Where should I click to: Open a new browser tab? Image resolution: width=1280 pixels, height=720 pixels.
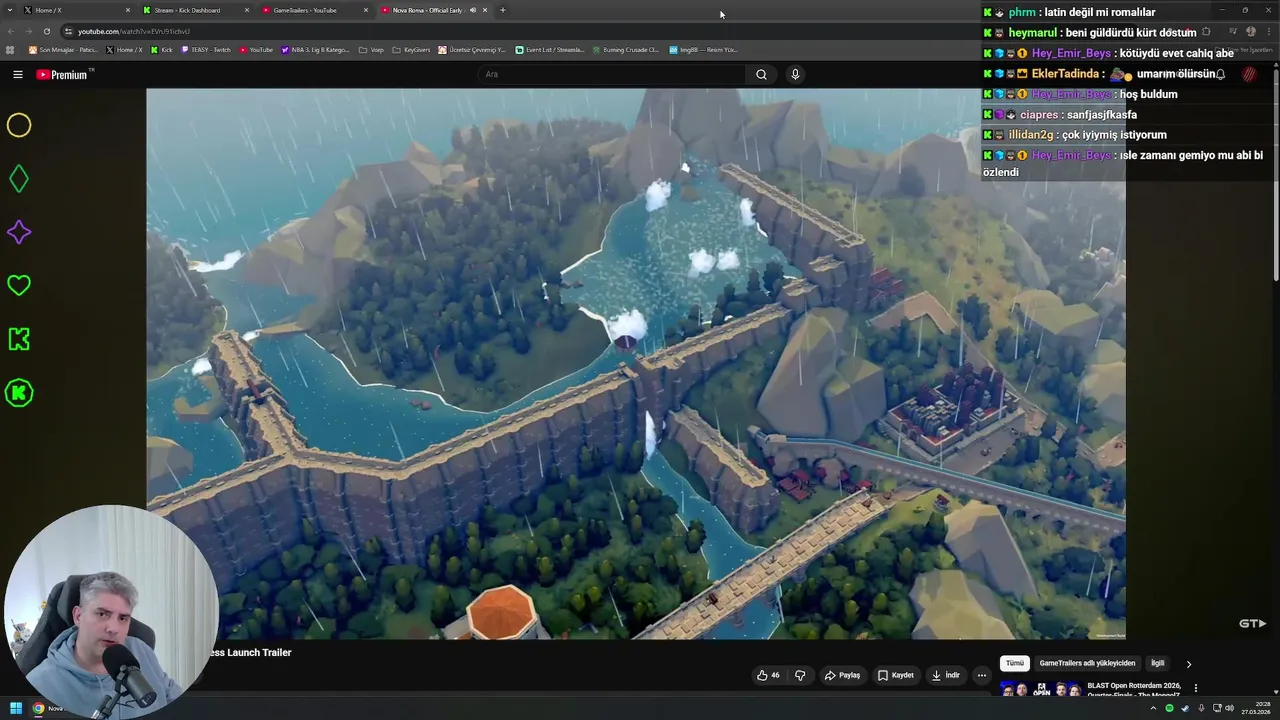click(x=503, y=10)
